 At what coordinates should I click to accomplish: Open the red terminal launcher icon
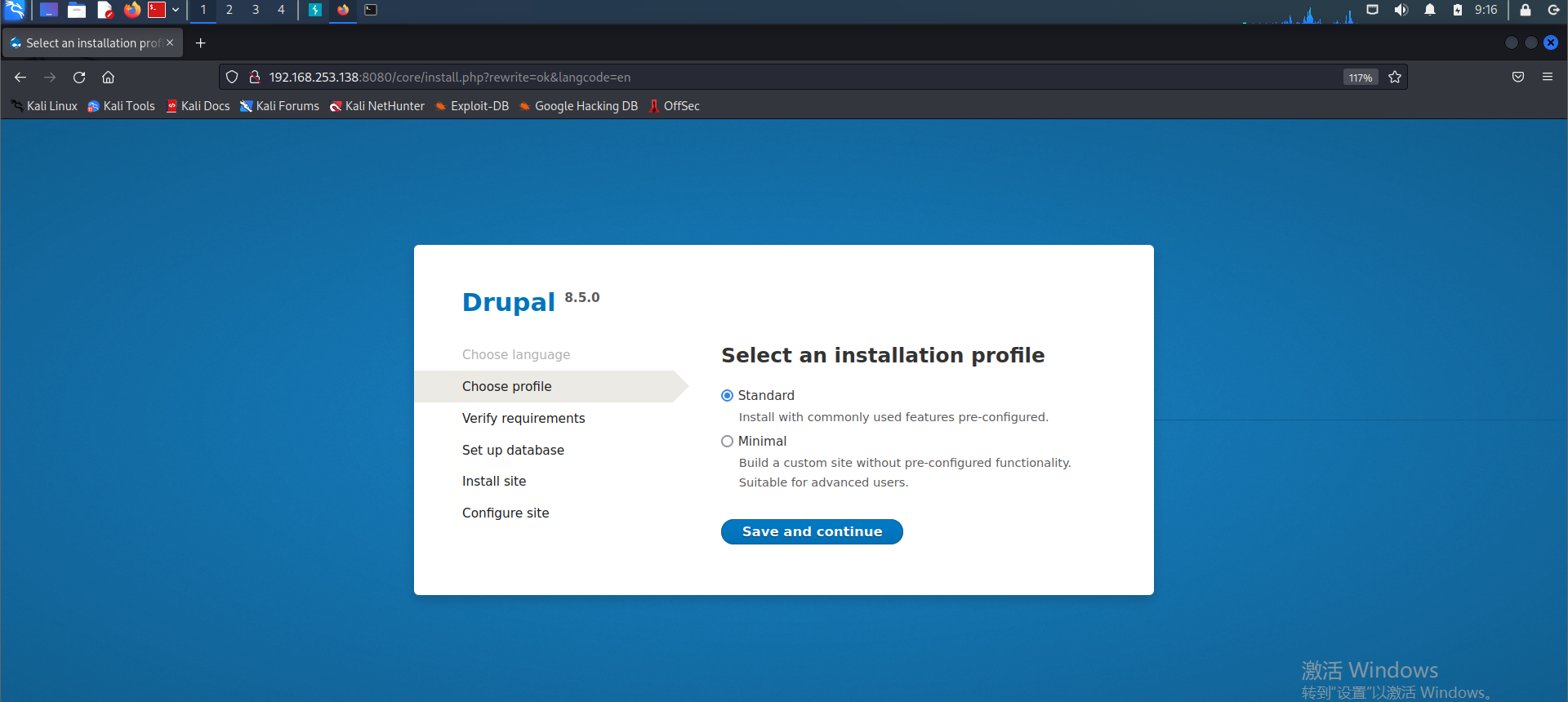(x=157, y=10)
